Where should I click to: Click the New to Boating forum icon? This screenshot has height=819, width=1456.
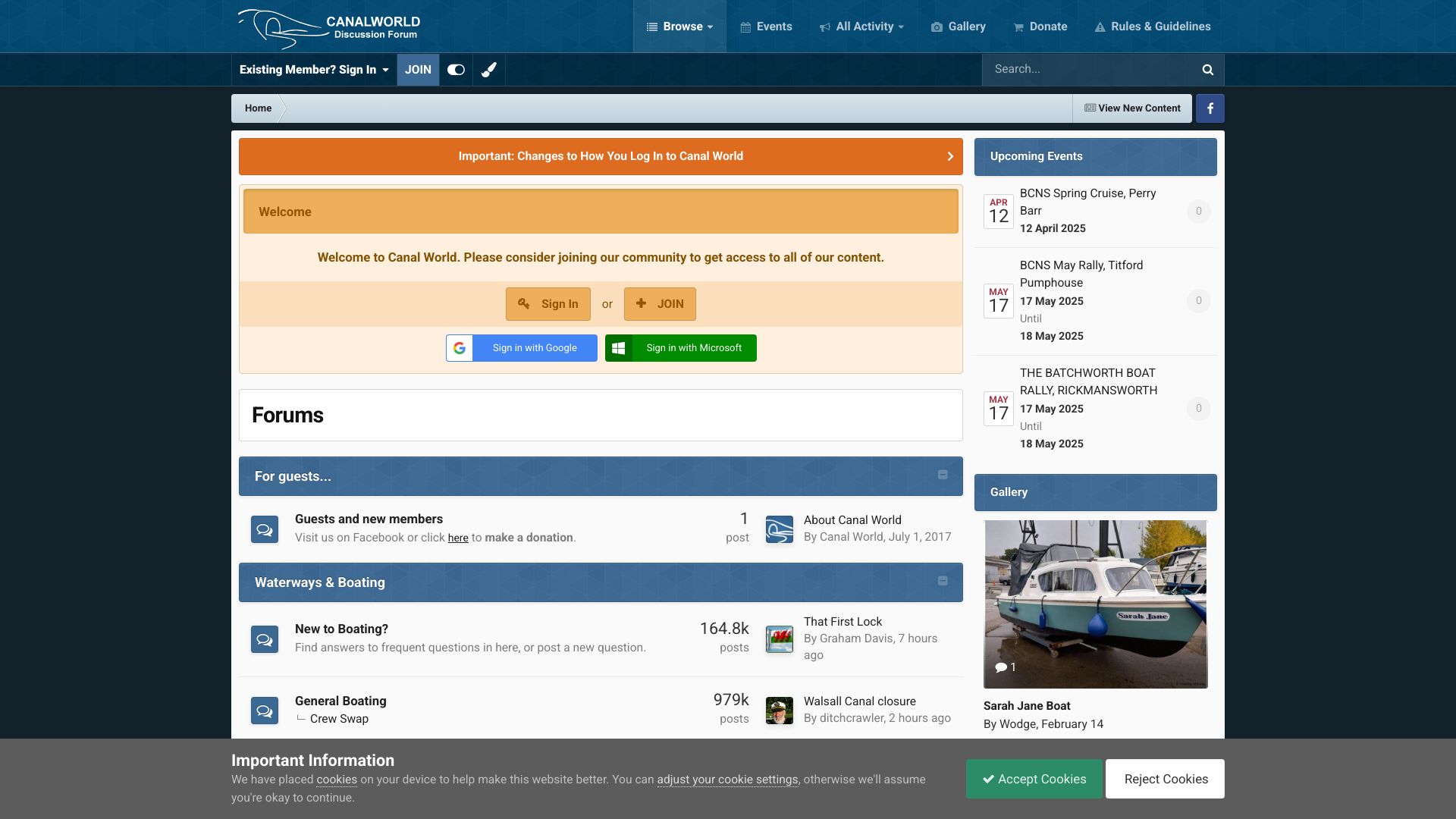(x=265, y=639)
